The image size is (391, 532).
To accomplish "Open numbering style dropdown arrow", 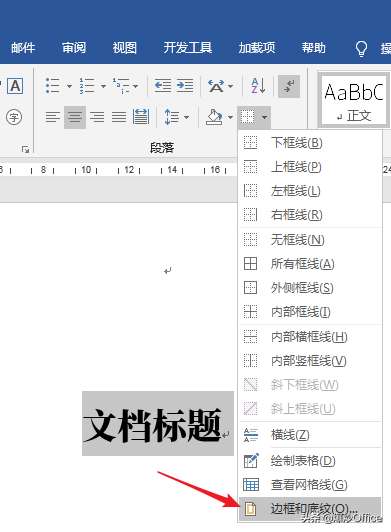I will 103,86.
